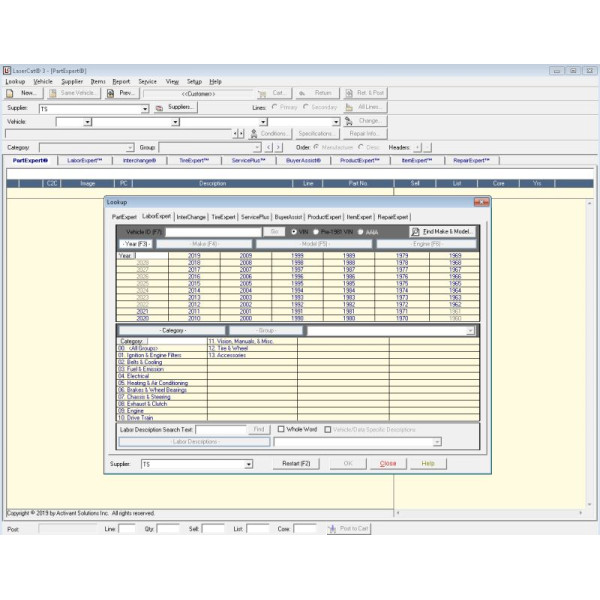Viewport: 600px width, 600px height.
Task: Expand the Group dropdown in Lookup dialog
Action: point(471,331)
